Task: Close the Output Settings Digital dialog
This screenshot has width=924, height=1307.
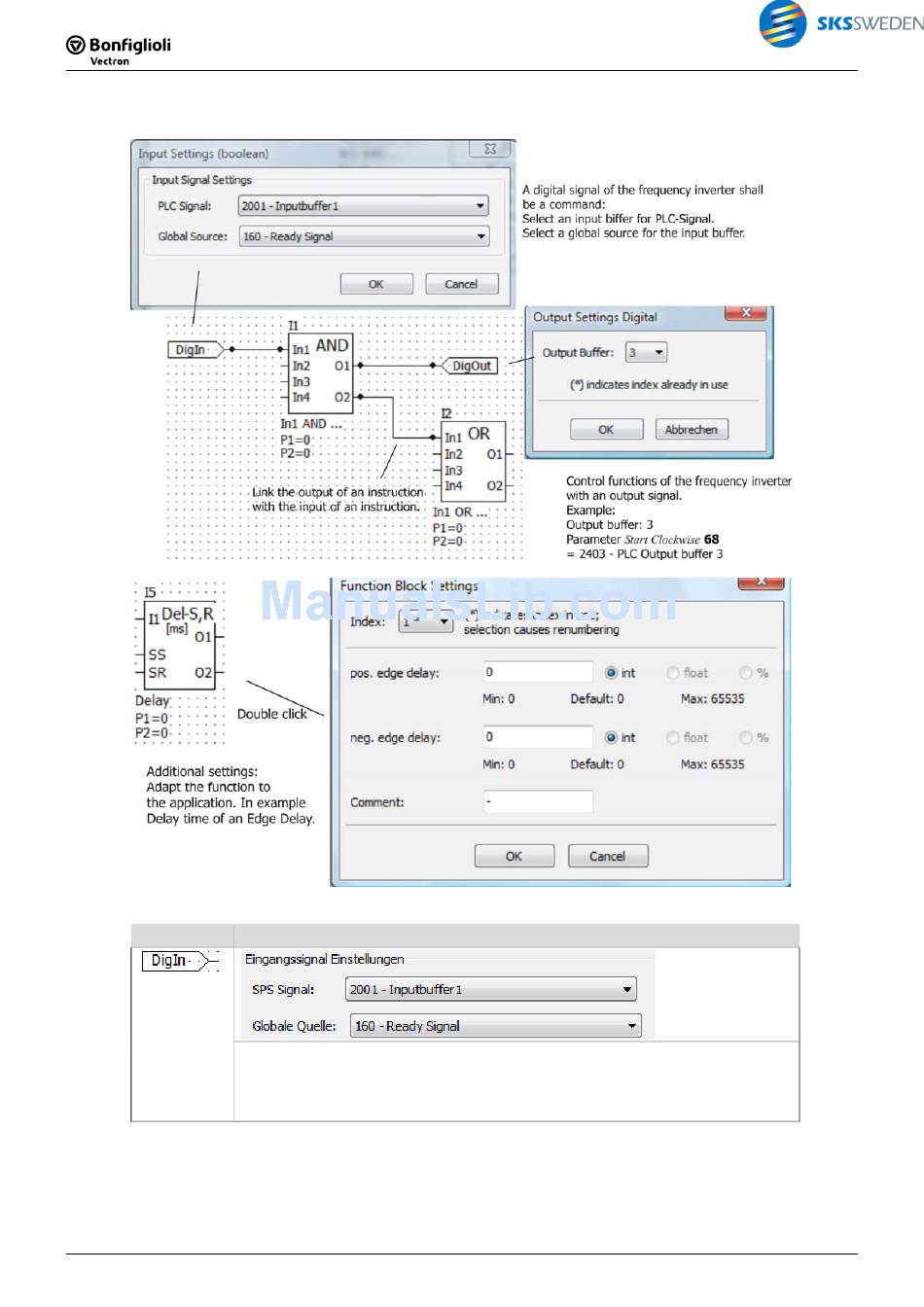Action: [746, 313]
